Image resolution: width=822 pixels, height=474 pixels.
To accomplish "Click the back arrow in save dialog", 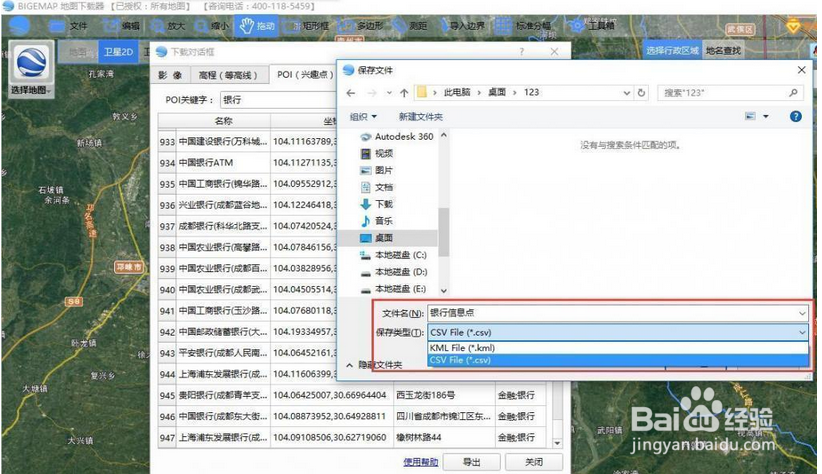I will pyautogui.click(x=351, y=93).
